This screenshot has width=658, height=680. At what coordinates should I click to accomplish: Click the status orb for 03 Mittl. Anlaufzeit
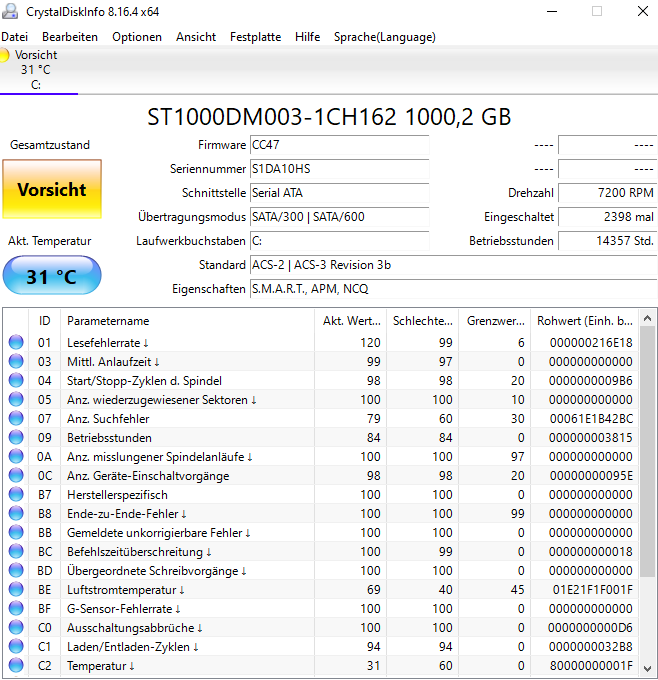(x=16, y=361)
